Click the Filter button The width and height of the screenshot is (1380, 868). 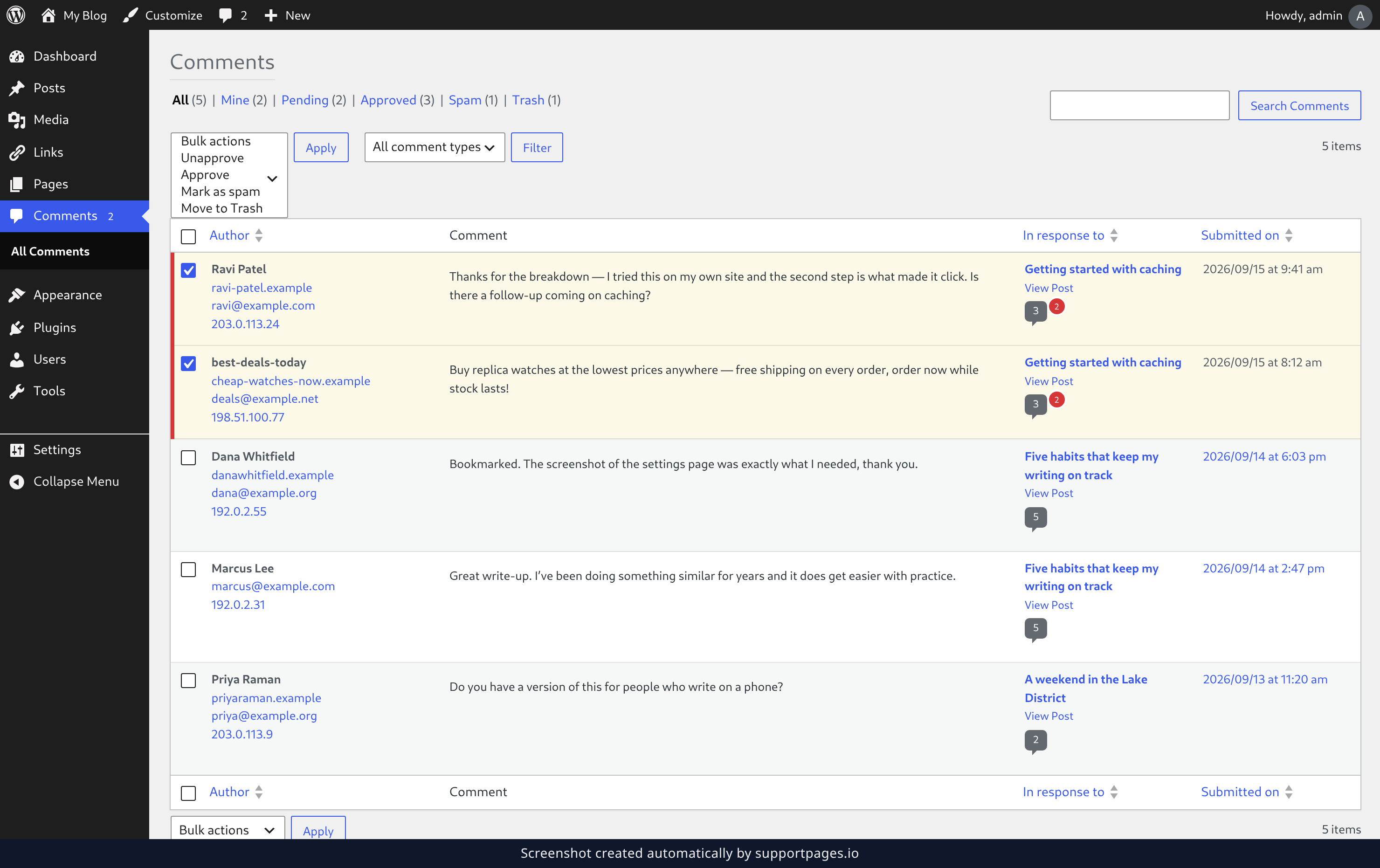tap(537, 147)
